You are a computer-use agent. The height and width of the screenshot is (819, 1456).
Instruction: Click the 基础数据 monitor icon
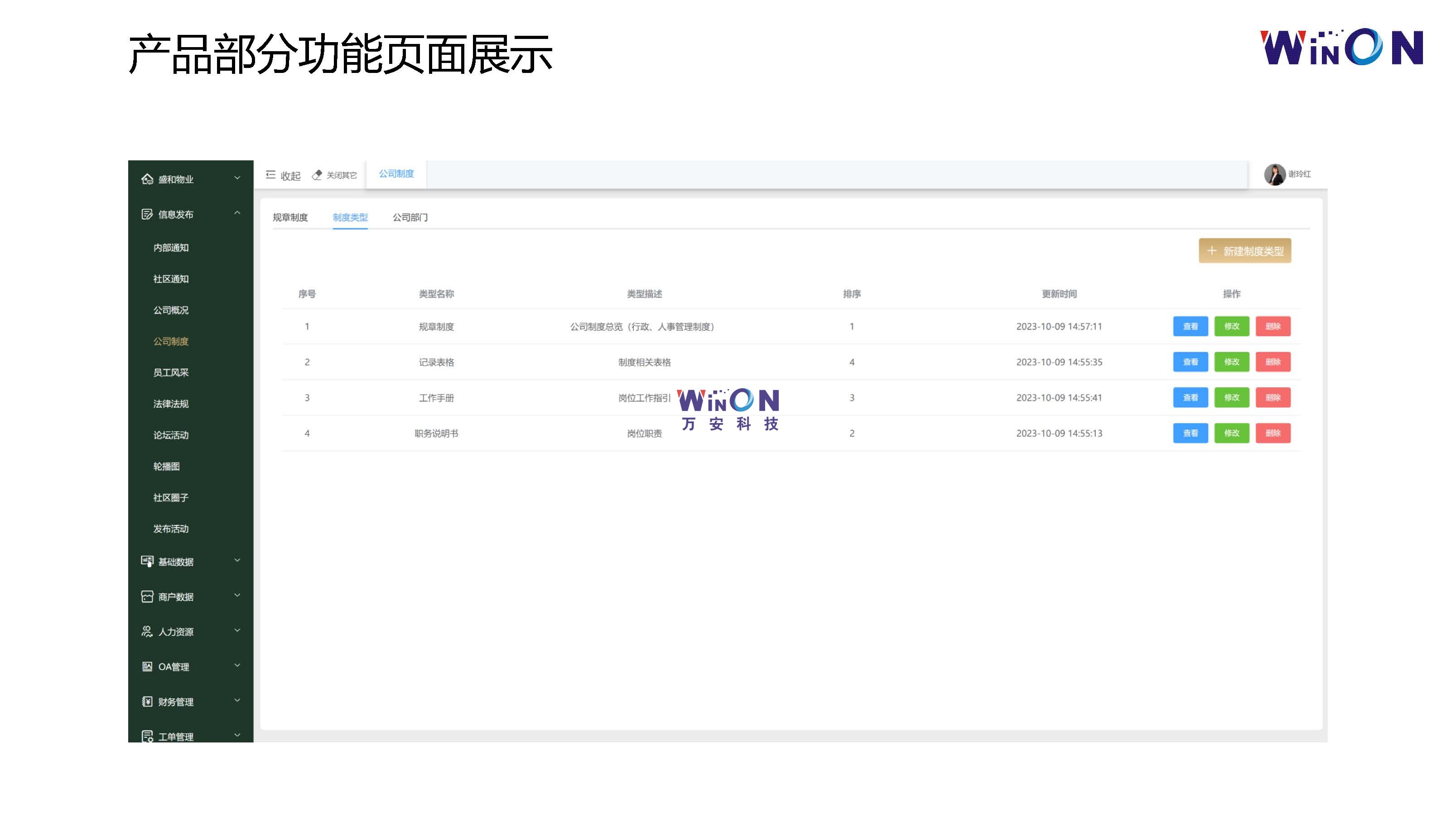point(147,561)
